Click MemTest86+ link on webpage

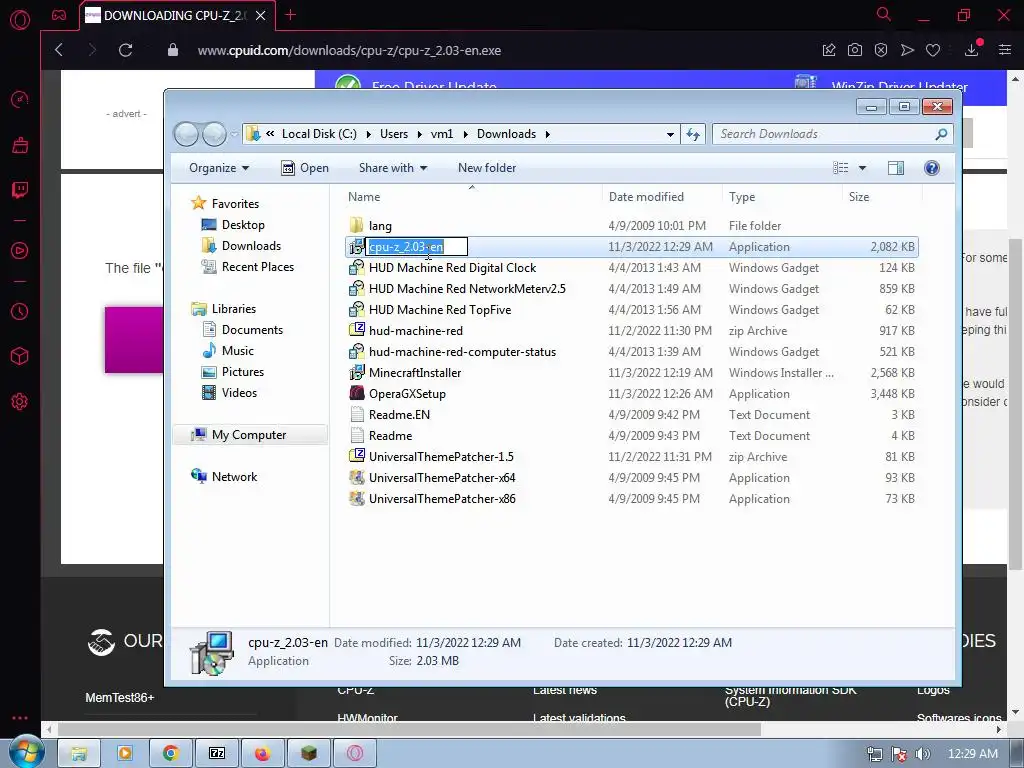pos(120,697)
